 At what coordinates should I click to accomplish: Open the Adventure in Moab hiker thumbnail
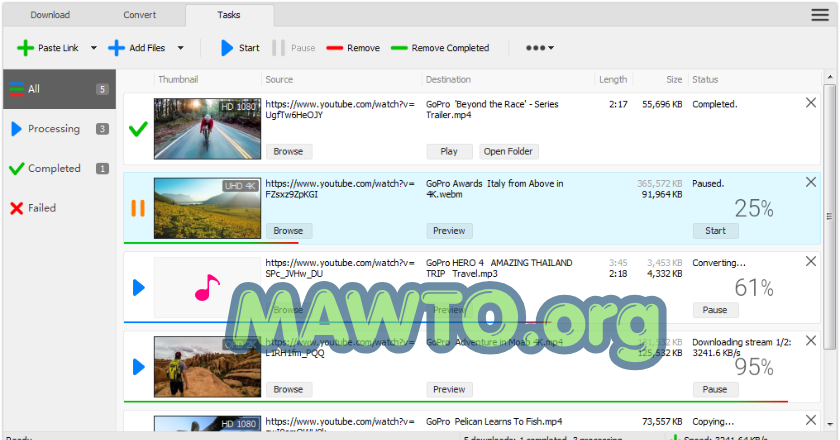click(x=207, y=367)
